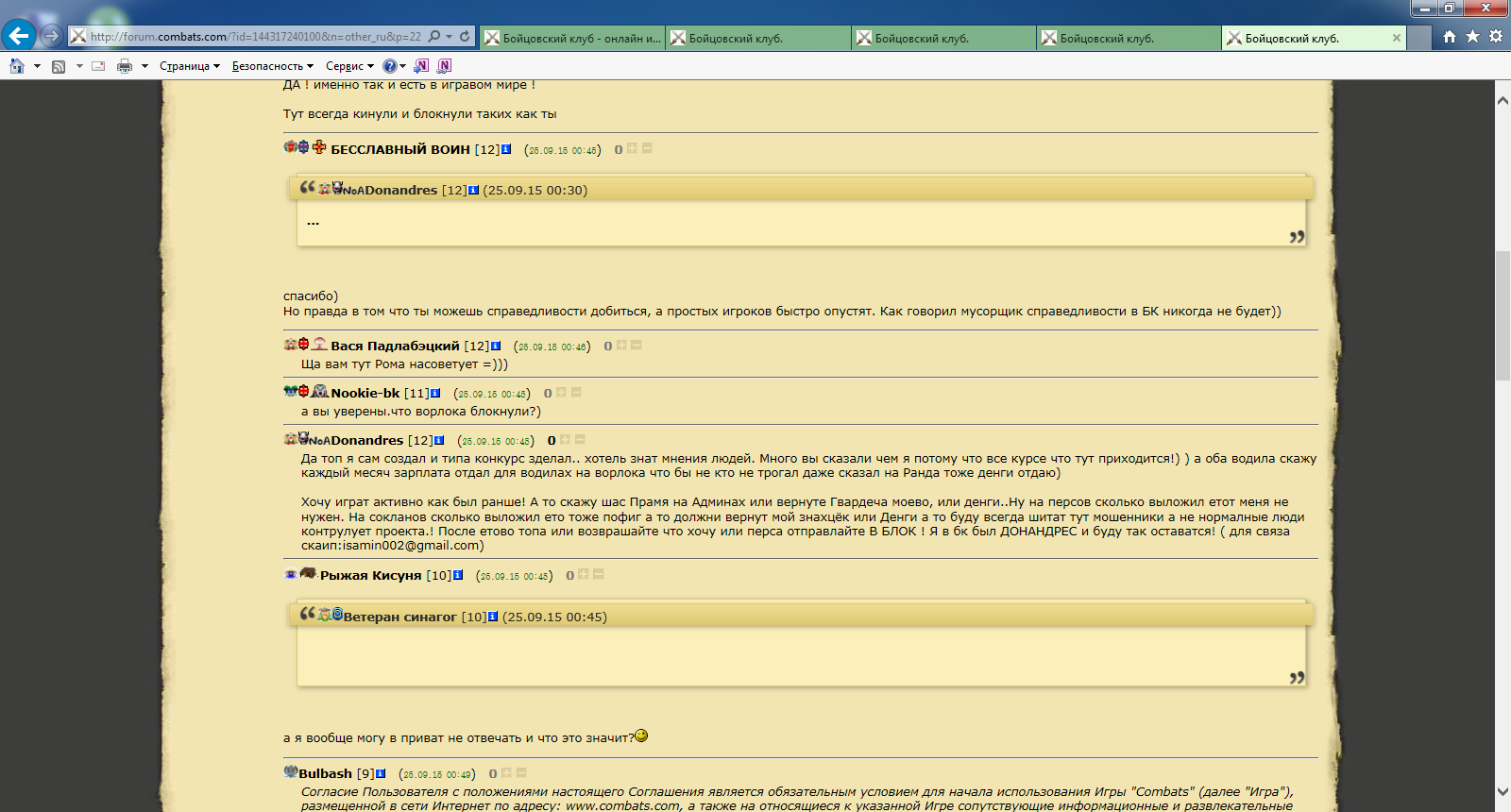Open БЕССЛАВНЫЙ ВОИН user profile link

point(400,149)
